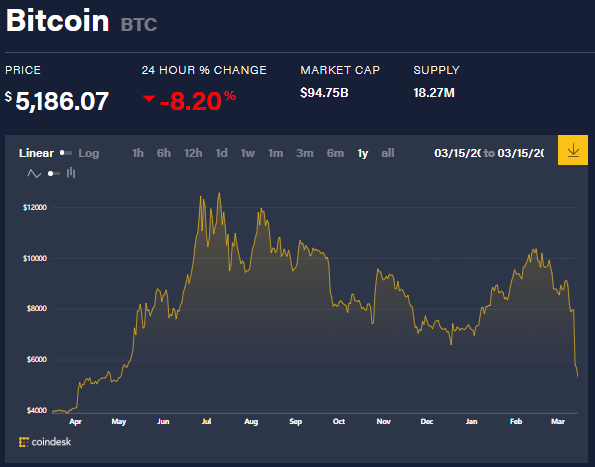Click the 18.27M supply value
This screenshot has height=467, width=595.
click(x=434, y=93)
